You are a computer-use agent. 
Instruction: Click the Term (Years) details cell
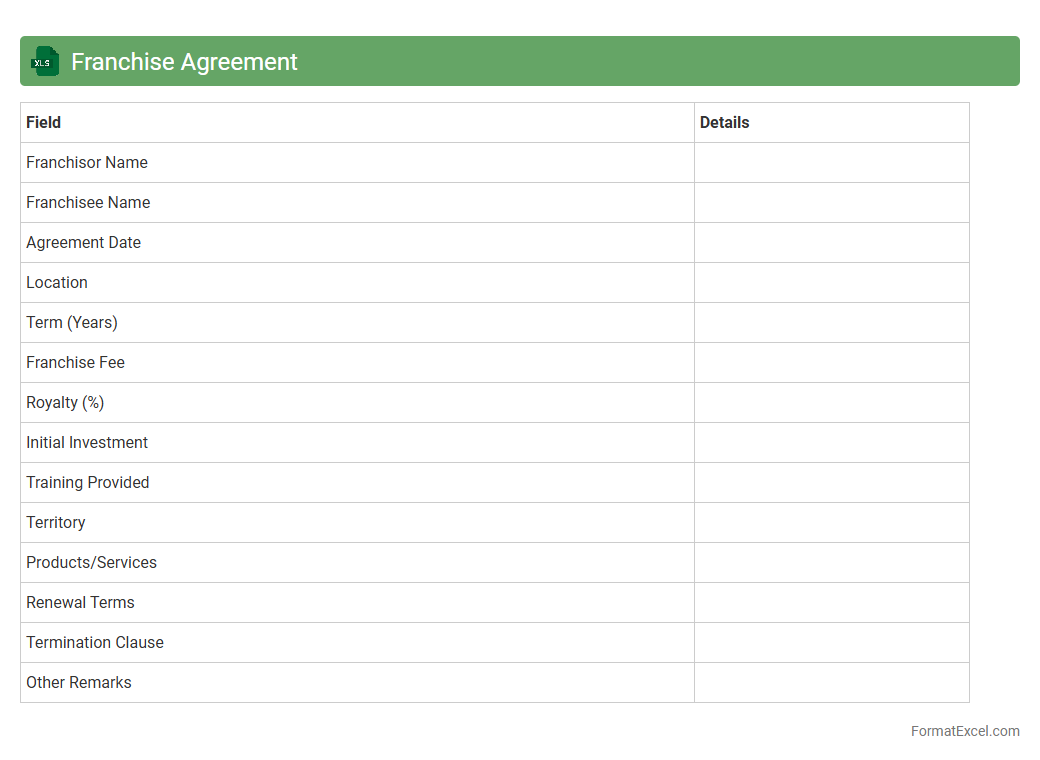[x=831, y=323]
